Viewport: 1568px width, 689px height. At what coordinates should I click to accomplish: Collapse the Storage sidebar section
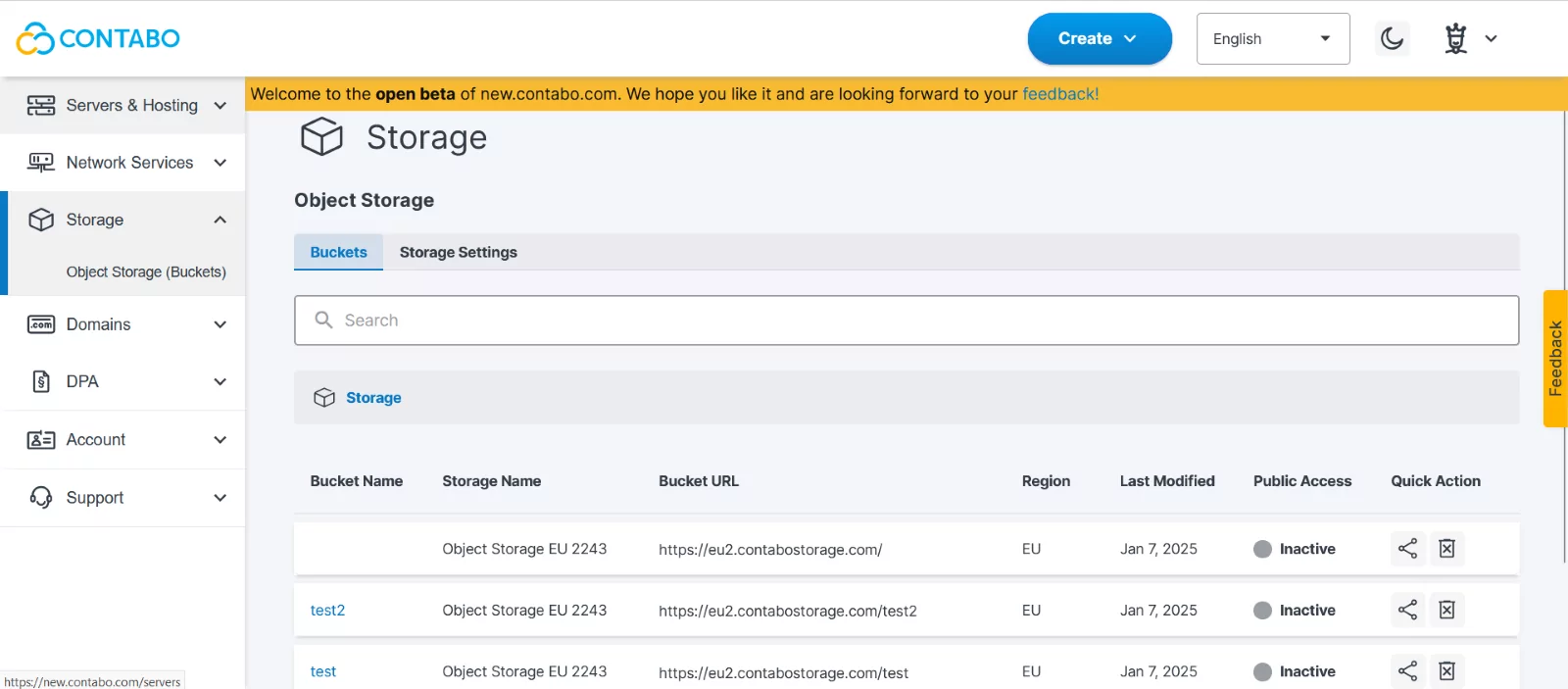(x=220, y=220)
